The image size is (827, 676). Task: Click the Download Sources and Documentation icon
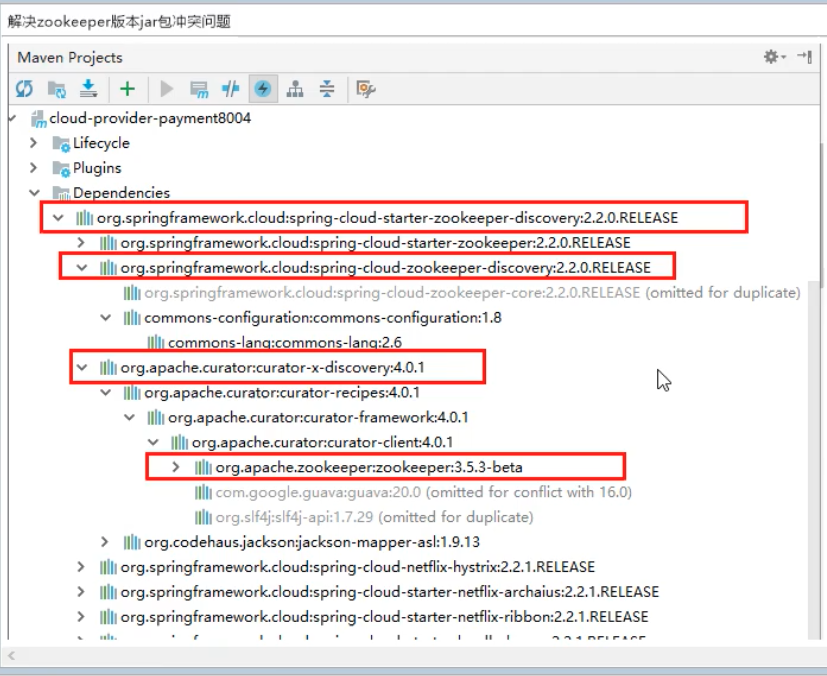click(88, 89)
